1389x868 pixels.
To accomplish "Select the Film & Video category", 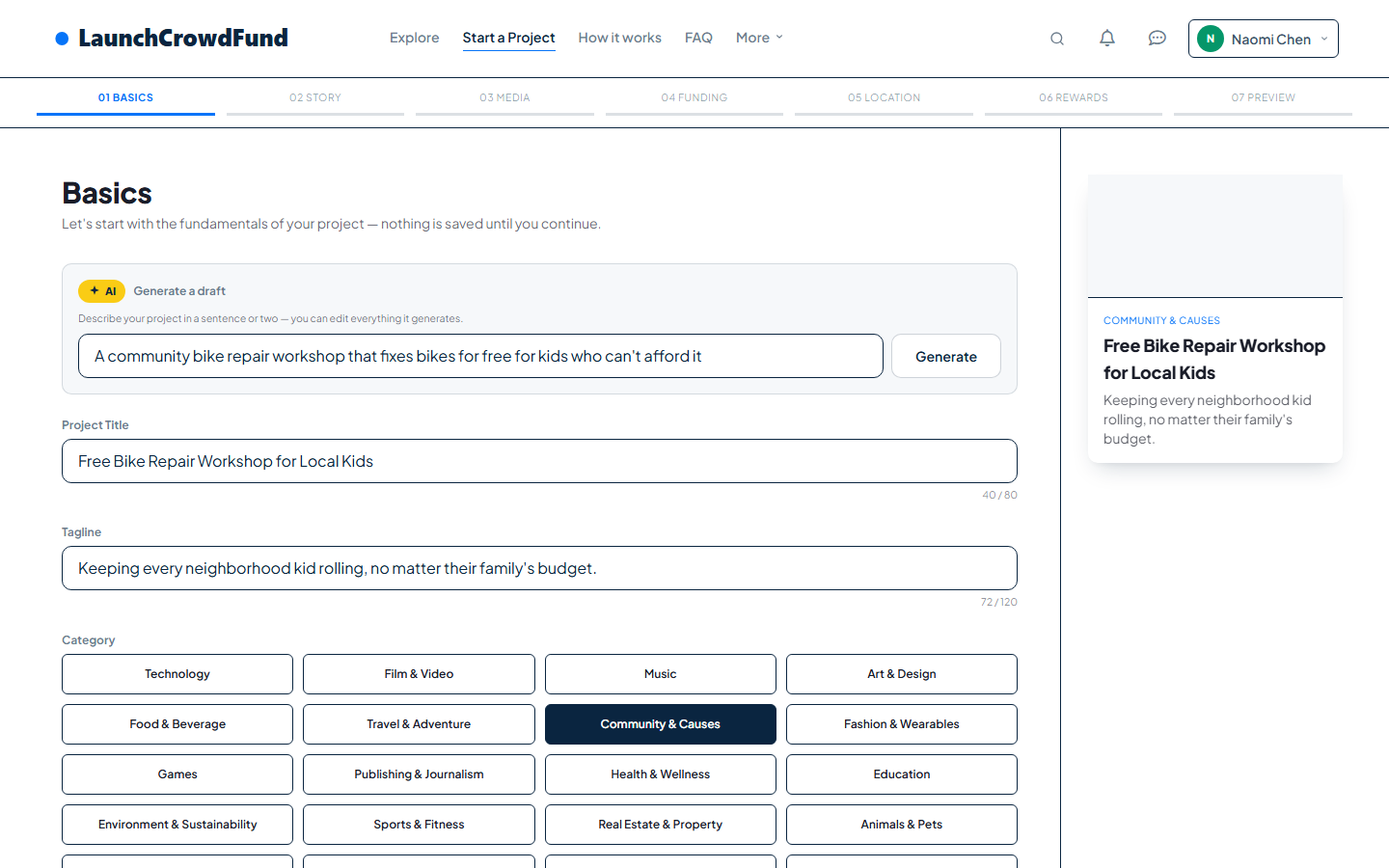I will coord(419,674).
